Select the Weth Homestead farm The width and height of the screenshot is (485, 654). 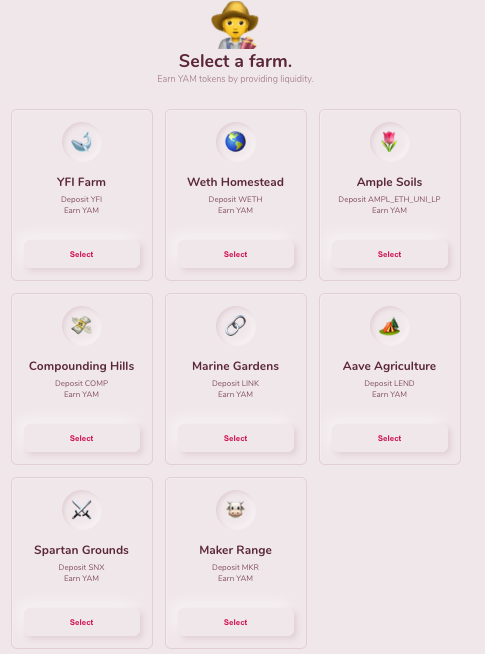tap(236, 254)
